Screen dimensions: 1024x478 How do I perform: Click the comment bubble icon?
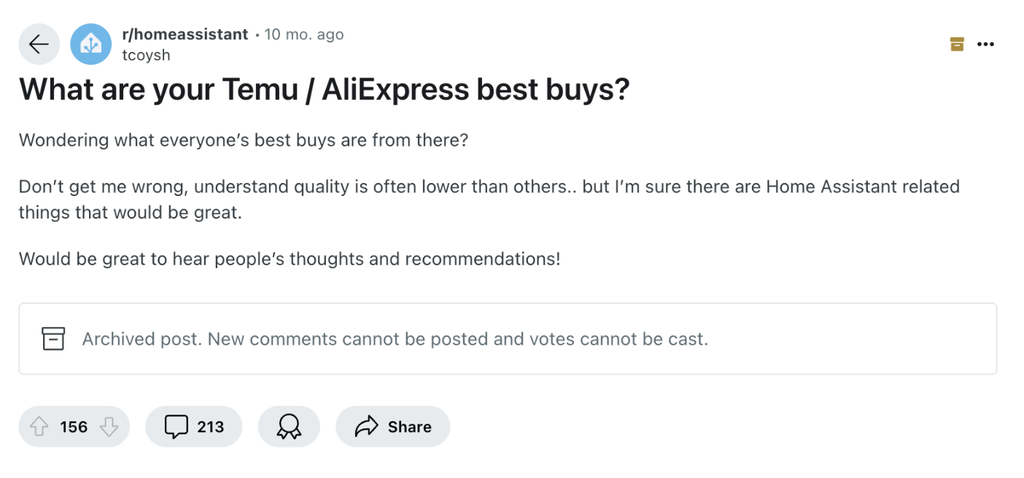pos(176,427)
